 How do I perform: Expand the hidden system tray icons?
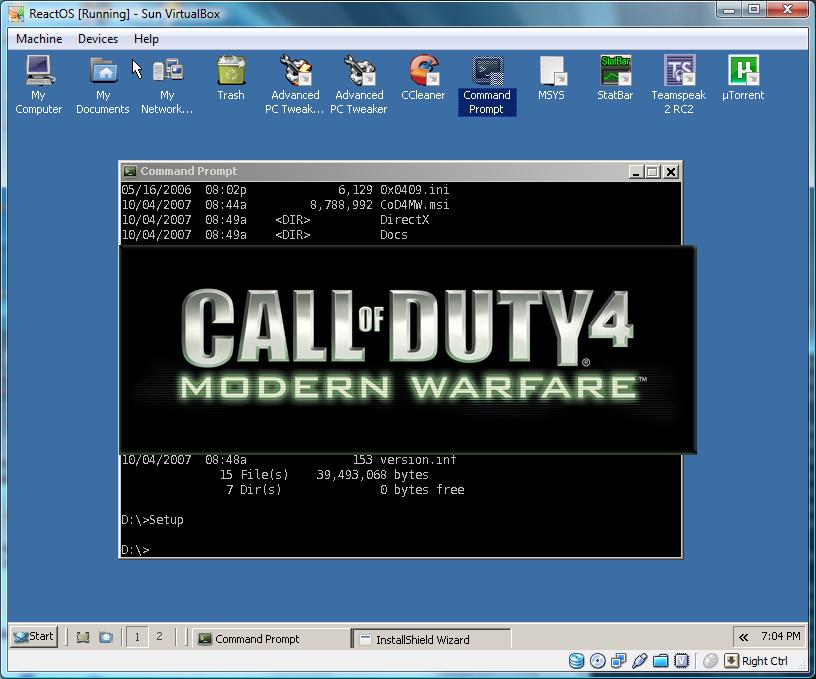(x=743, y=637)
